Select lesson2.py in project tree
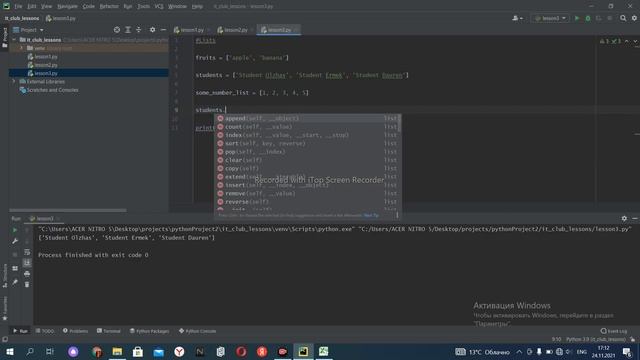Screen dimensions: 640x360 [x=46, y=65]
